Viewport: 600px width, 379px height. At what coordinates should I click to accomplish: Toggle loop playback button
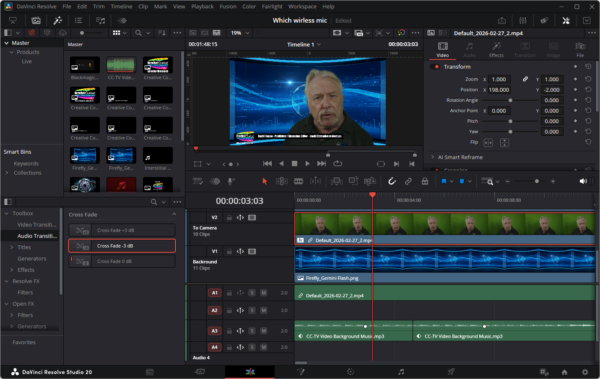[337, 163]
